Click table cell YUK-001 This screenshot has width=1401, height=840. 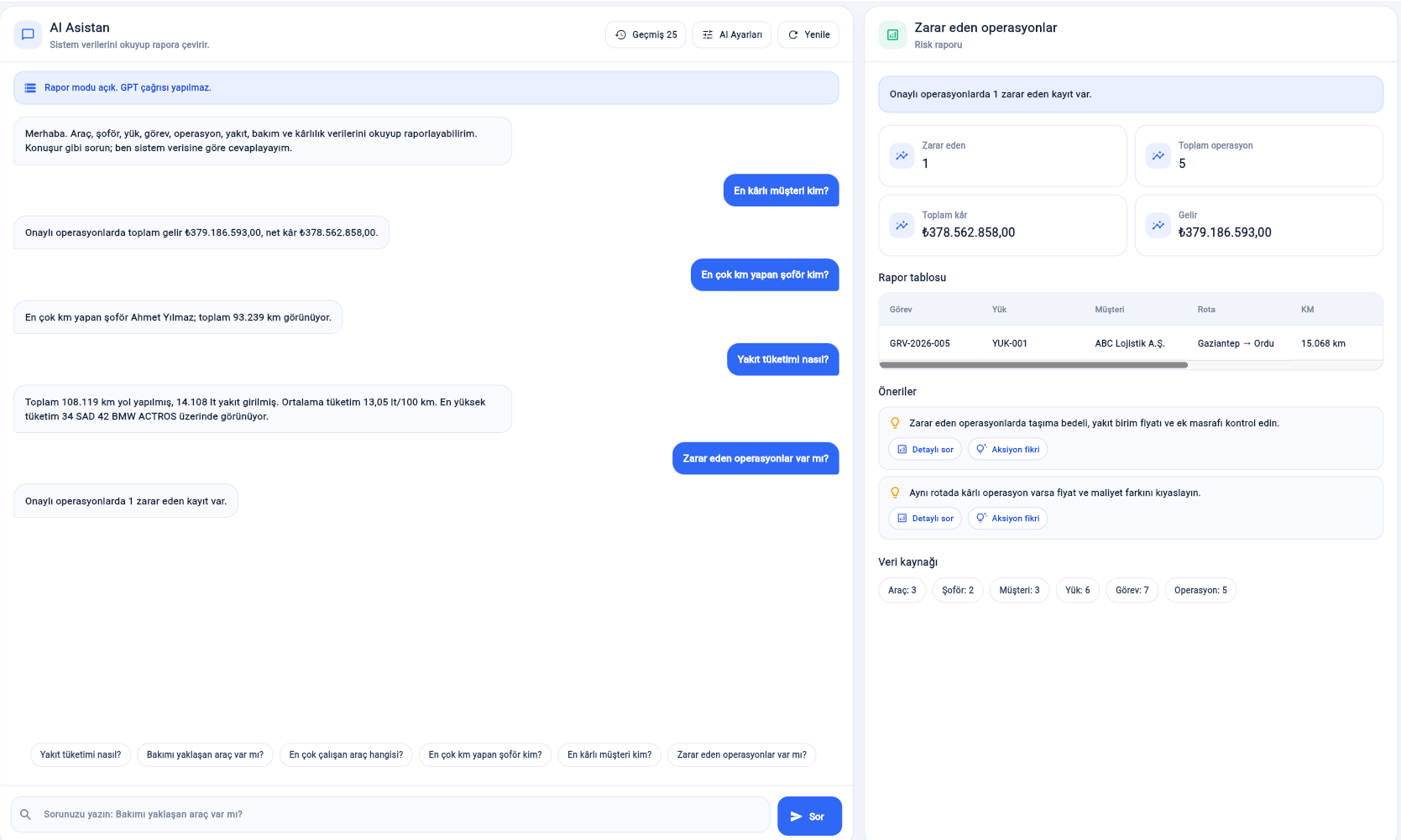tap(1010, 343)
